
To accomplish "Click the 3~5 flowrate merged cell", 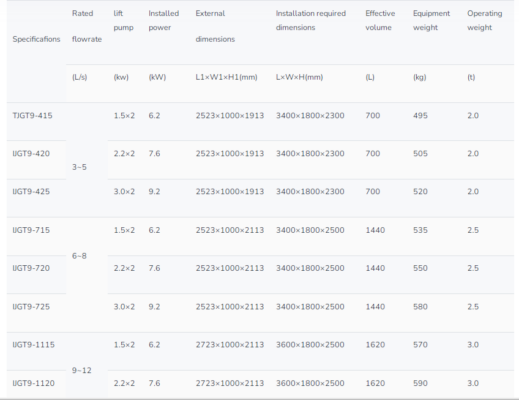I will (x=79, y=167).
